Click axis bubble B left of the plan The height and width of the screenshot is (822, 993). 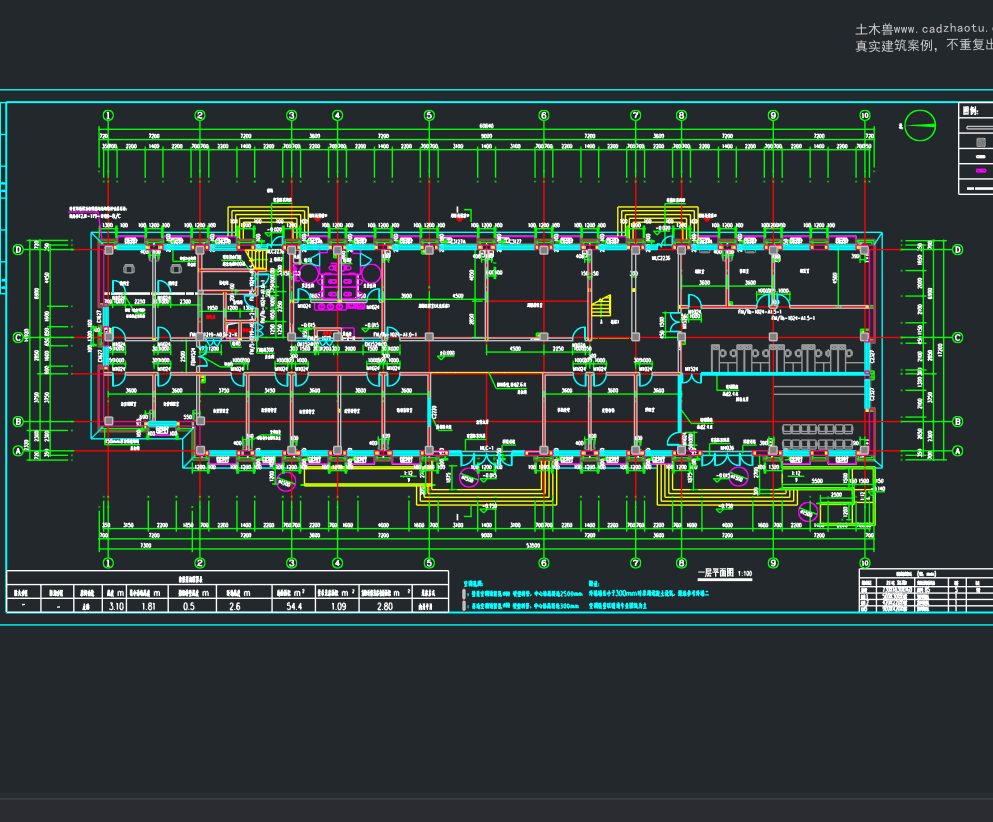tap(18, 422)
